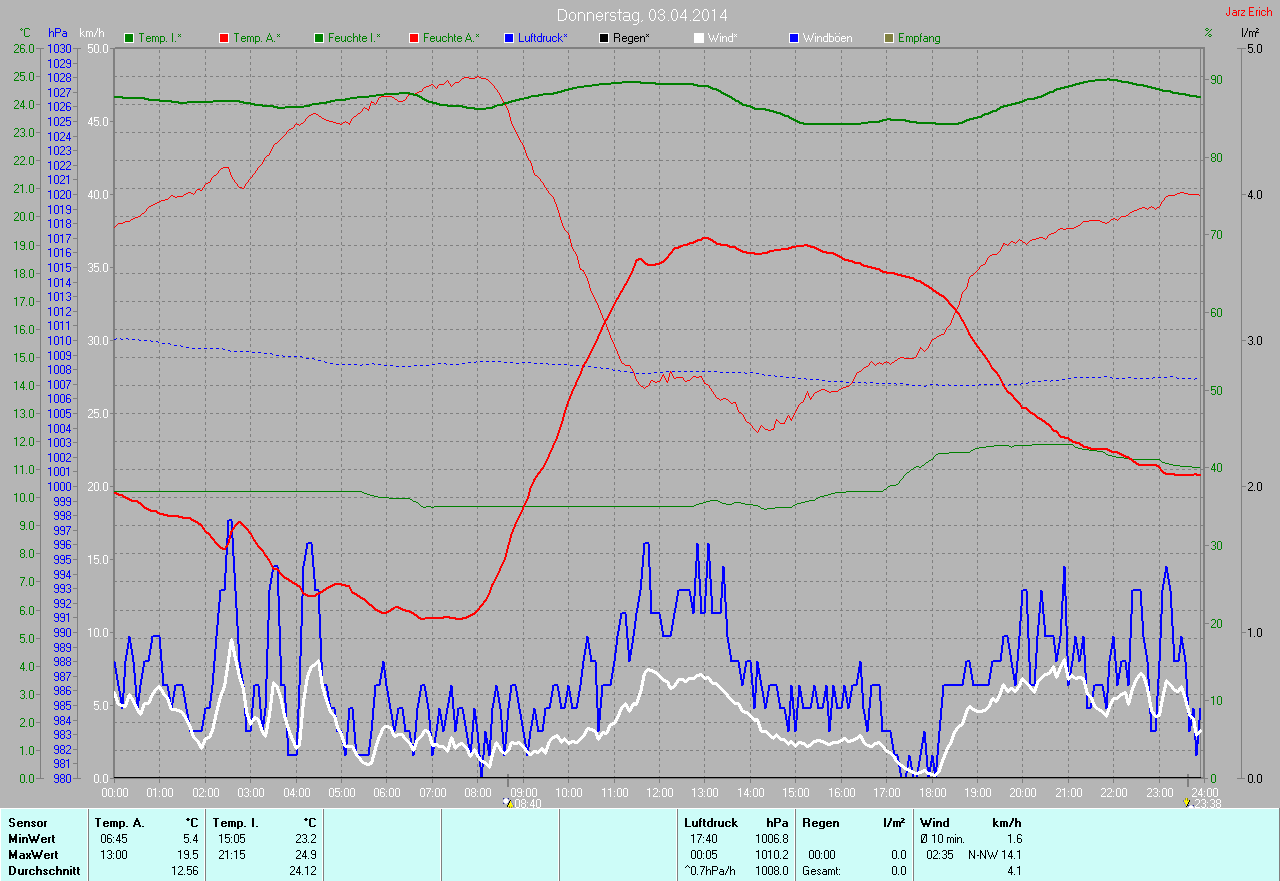Click the "Sensor" header in the statistics table
The image size is (1280, 881).
(x=27, y=822)
